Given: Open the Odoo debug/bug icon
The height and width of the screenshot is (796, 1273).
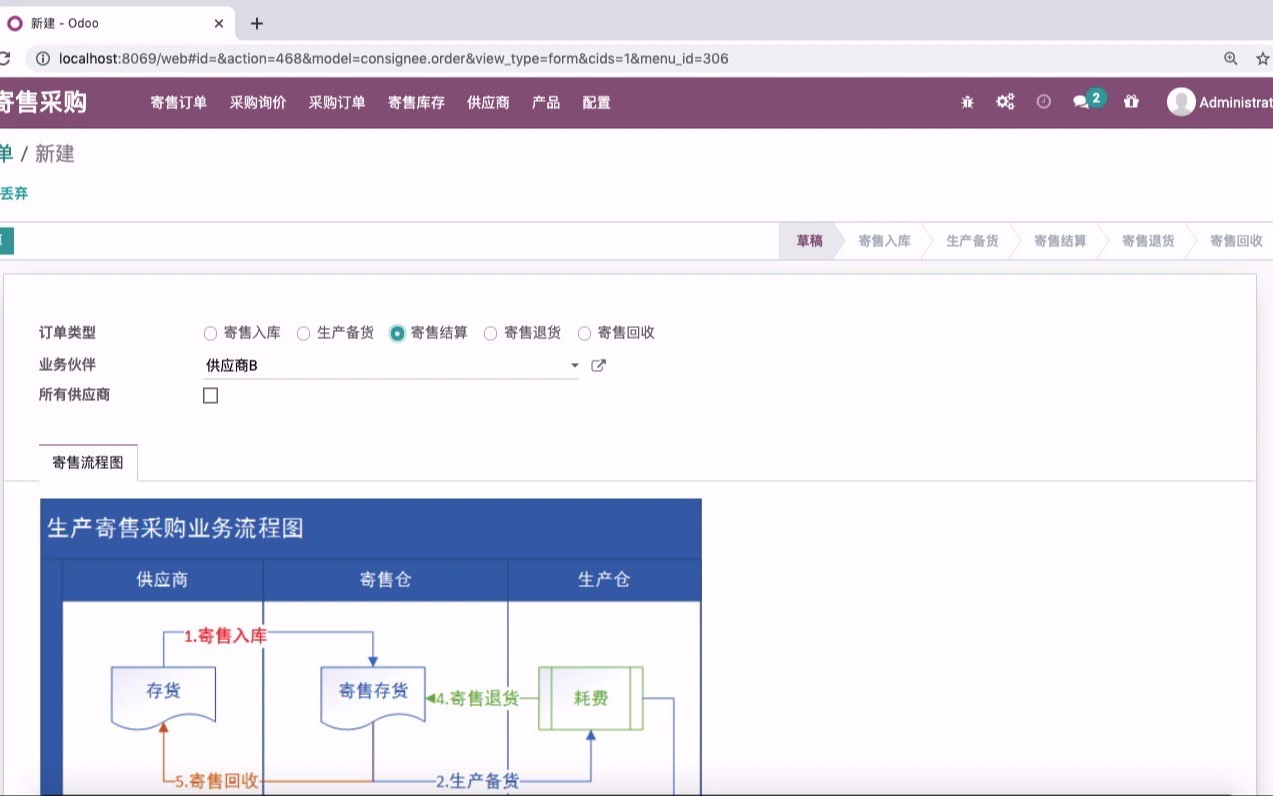Looking at the screenshot, I should tap(966, 101).
